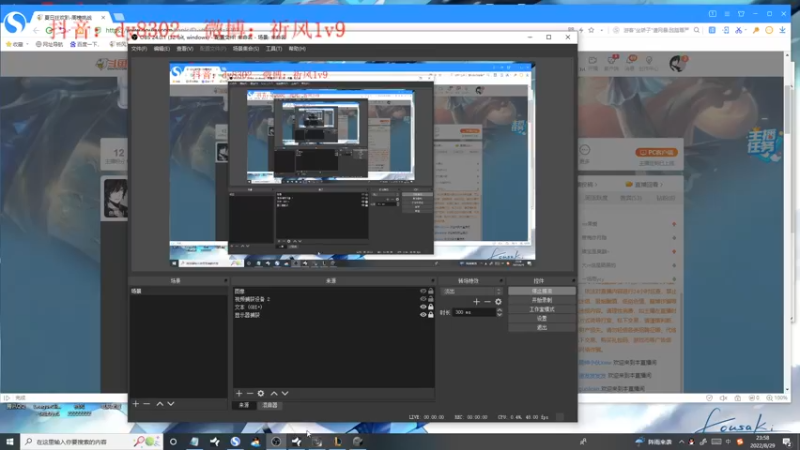Open the 编辑(E) menu in OBS
This screenshot has width=800, height=450.
point(162,49)
